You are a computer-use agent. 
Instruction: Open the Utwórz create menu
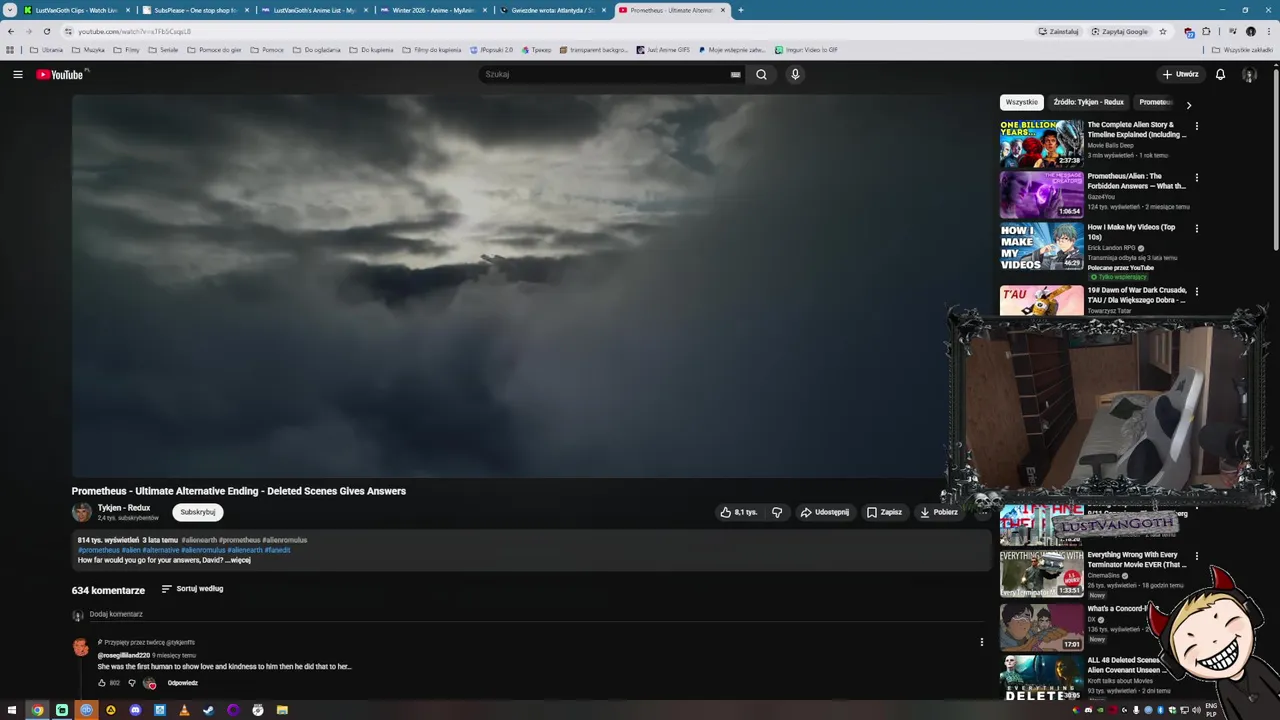coord(1180,74)
